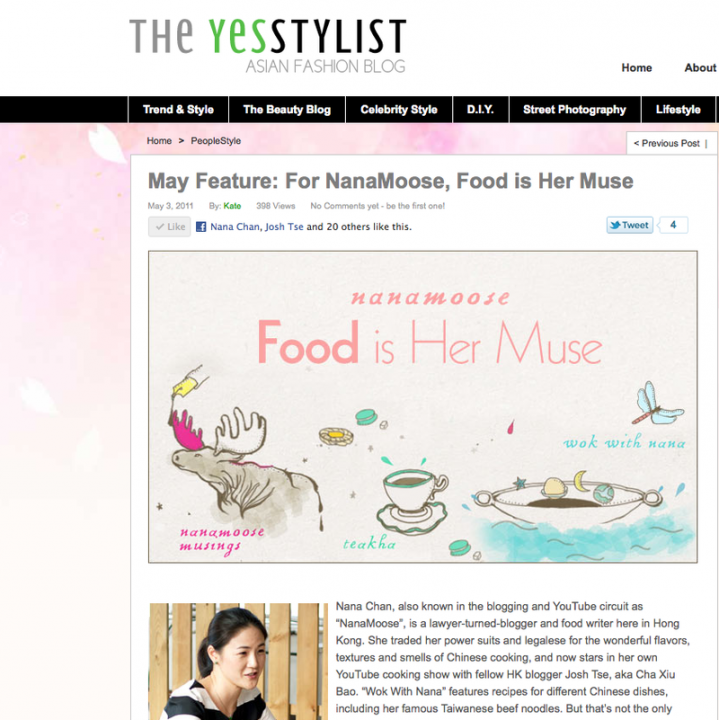Image resolution: width=719 pixels, height=720 pixels.
Task: Click The YesStylist logo
Action: click(x=268, y=46)
